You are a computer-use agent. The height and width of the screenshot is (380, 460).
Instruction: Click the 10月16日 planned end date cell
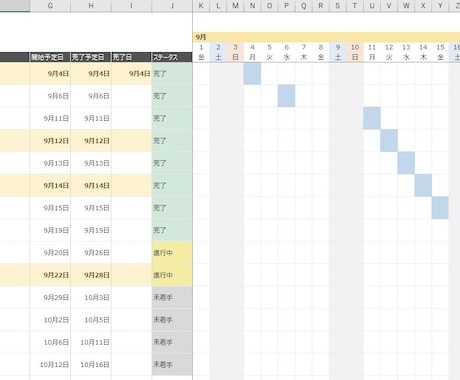tap(91, 365)
